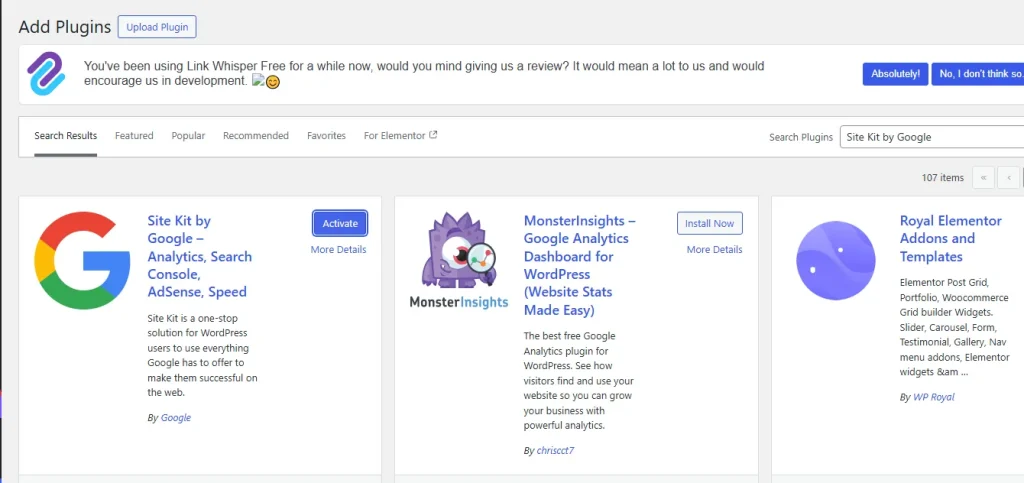Open the Site Kit by Google title link

200,257
